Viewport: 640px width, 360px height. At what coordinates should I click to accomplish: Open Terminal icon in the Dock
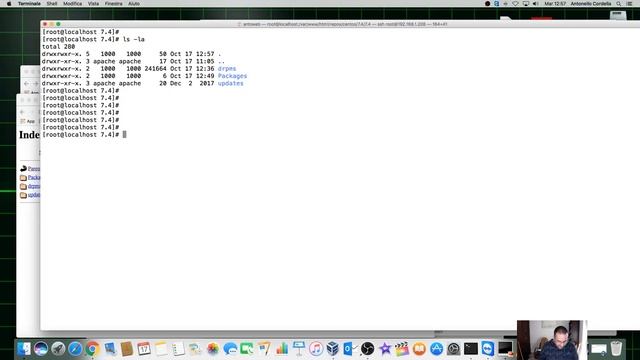click(471, 349)
